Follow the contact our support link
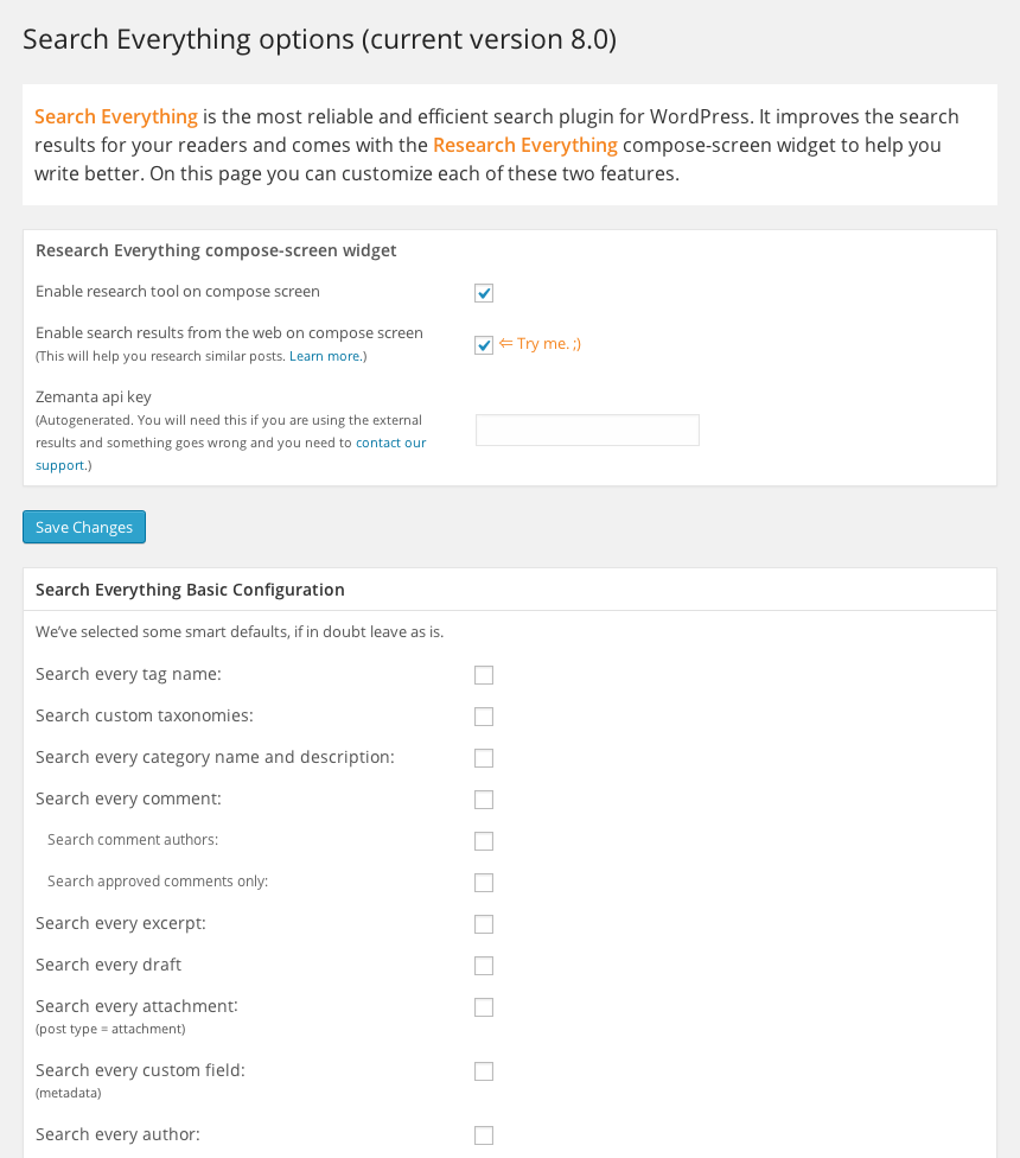The width and height of the screenshot is (1020, 1158). pyautogui.click(x=391, y=443)
